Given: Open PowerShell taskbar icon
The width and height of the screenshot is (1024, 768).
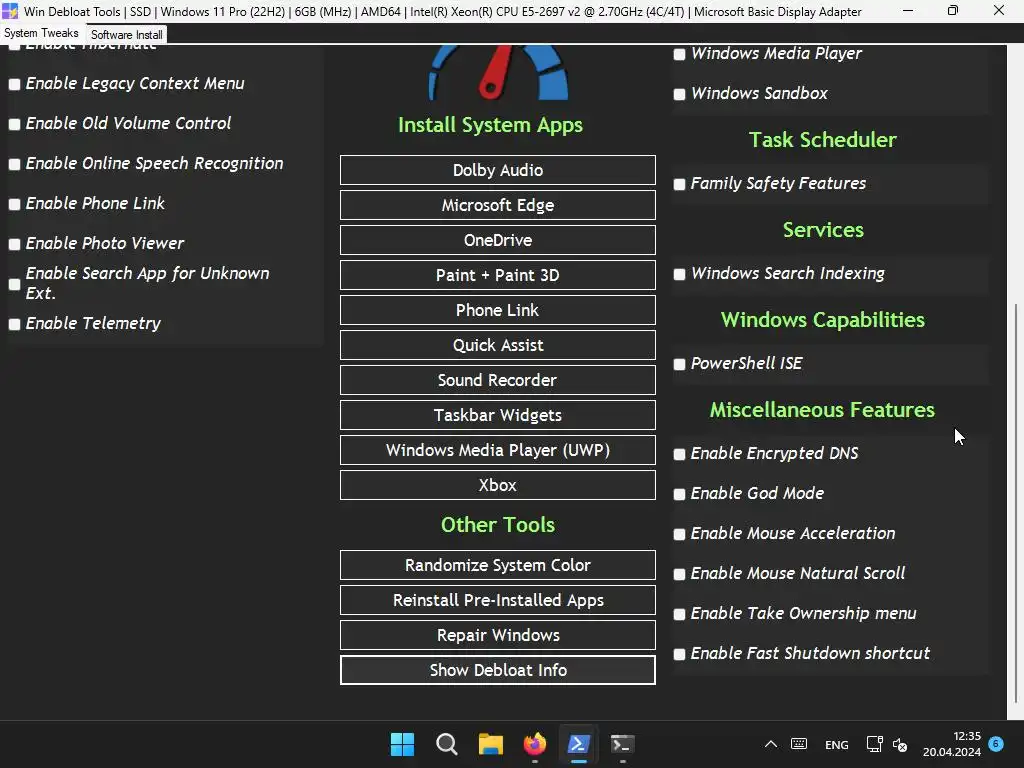Looking at the screenshot, I should point(579,744).
